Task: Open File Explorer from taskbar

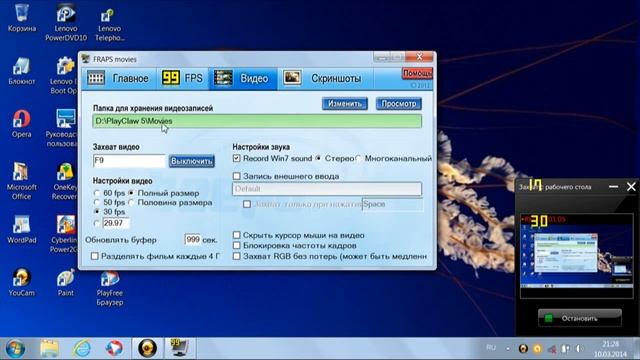Action: (49, 349)
